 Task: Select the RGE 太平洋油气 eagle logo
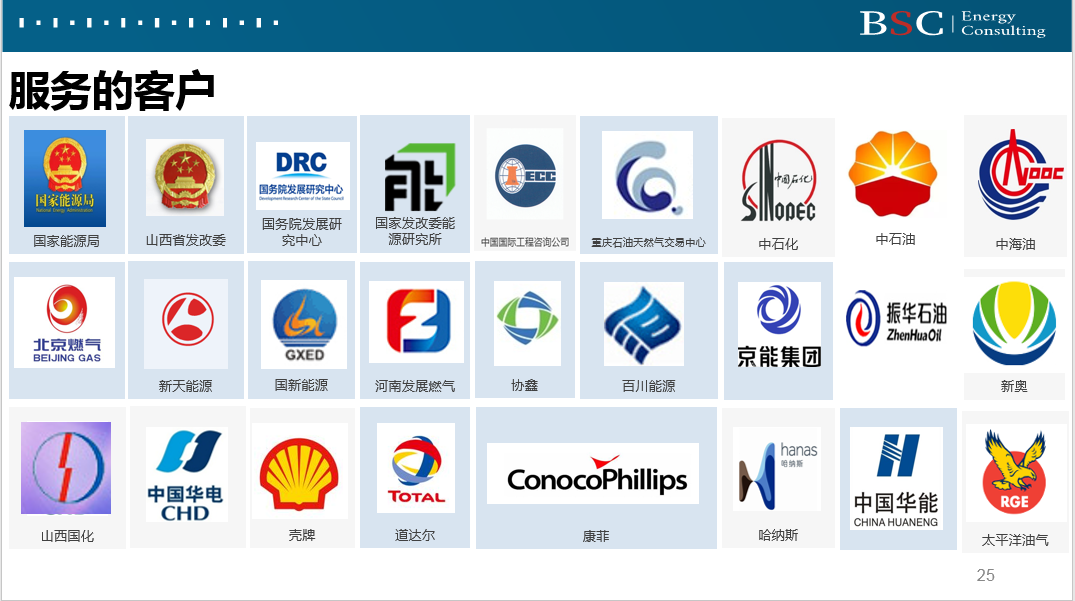click(x=1015, y=473)
